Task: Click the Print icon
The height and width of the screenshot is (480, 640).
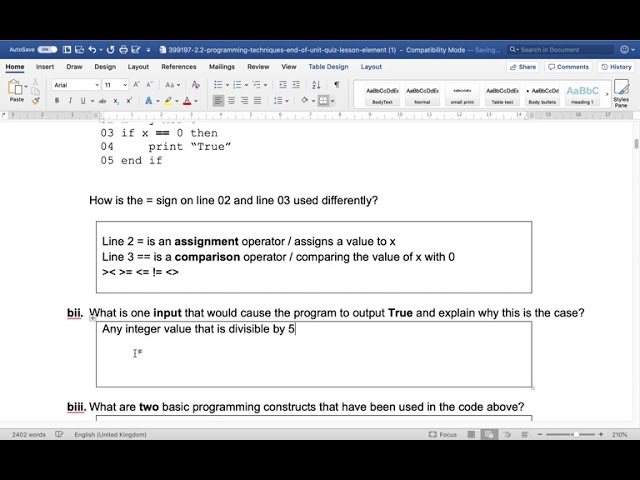Action: pos(124,50)
